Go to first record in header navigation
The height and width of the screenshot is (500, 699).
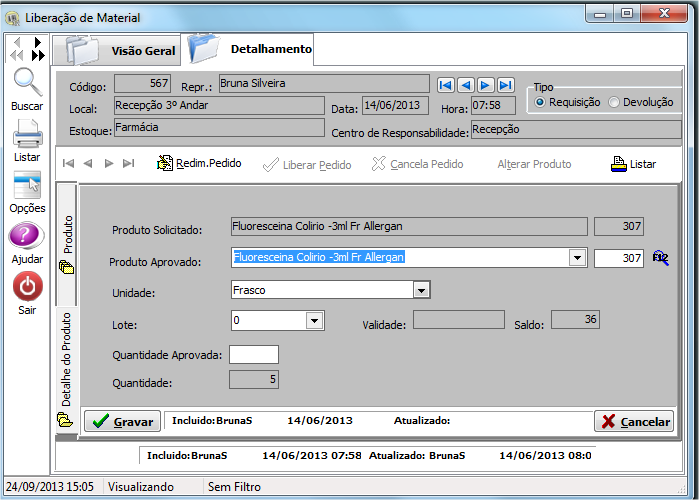point(446,85)
